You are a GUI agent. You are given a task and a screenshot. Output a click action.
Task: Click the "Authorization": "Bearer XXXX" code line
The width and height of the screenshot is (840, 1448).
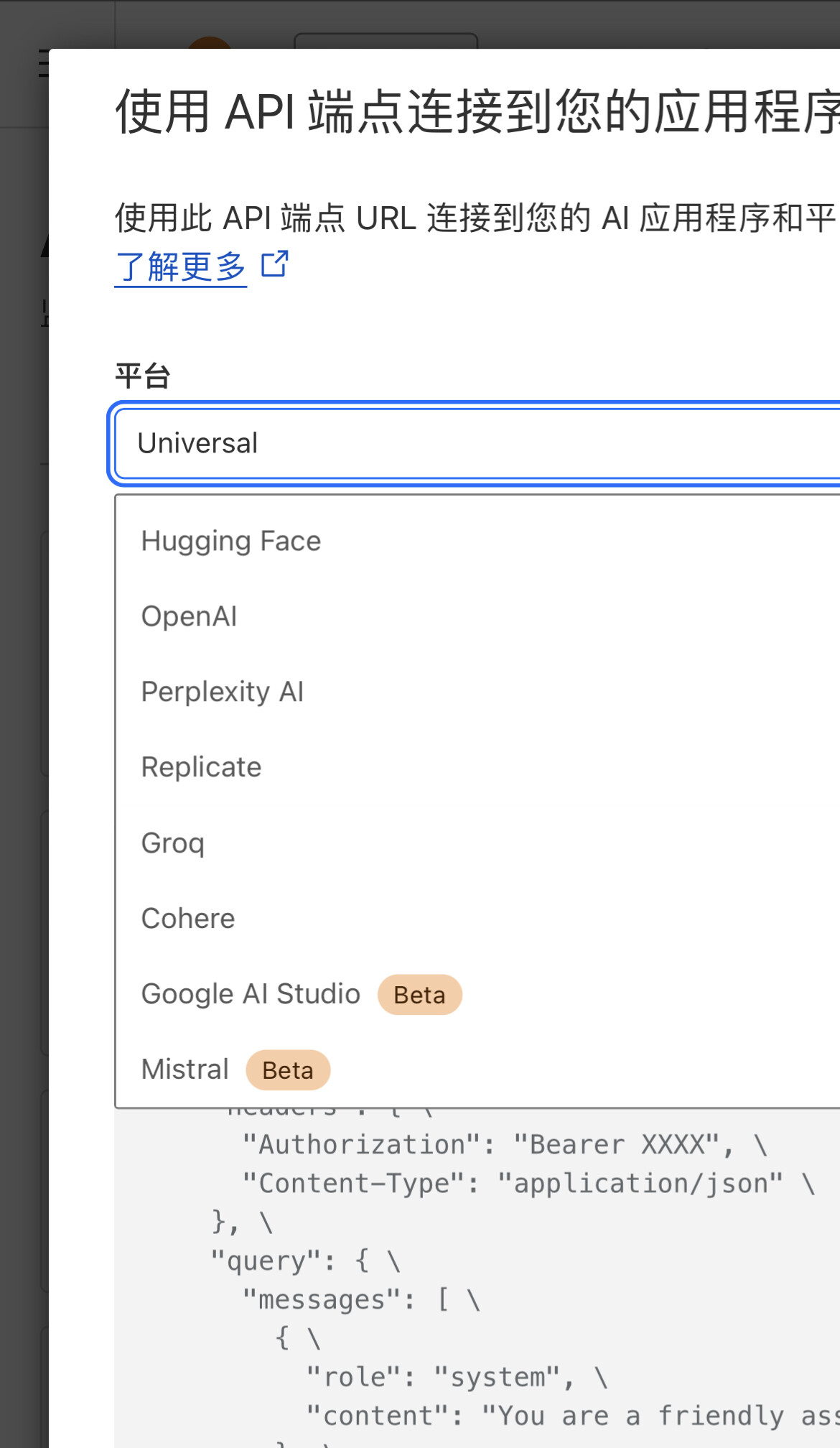(505, 1145)
